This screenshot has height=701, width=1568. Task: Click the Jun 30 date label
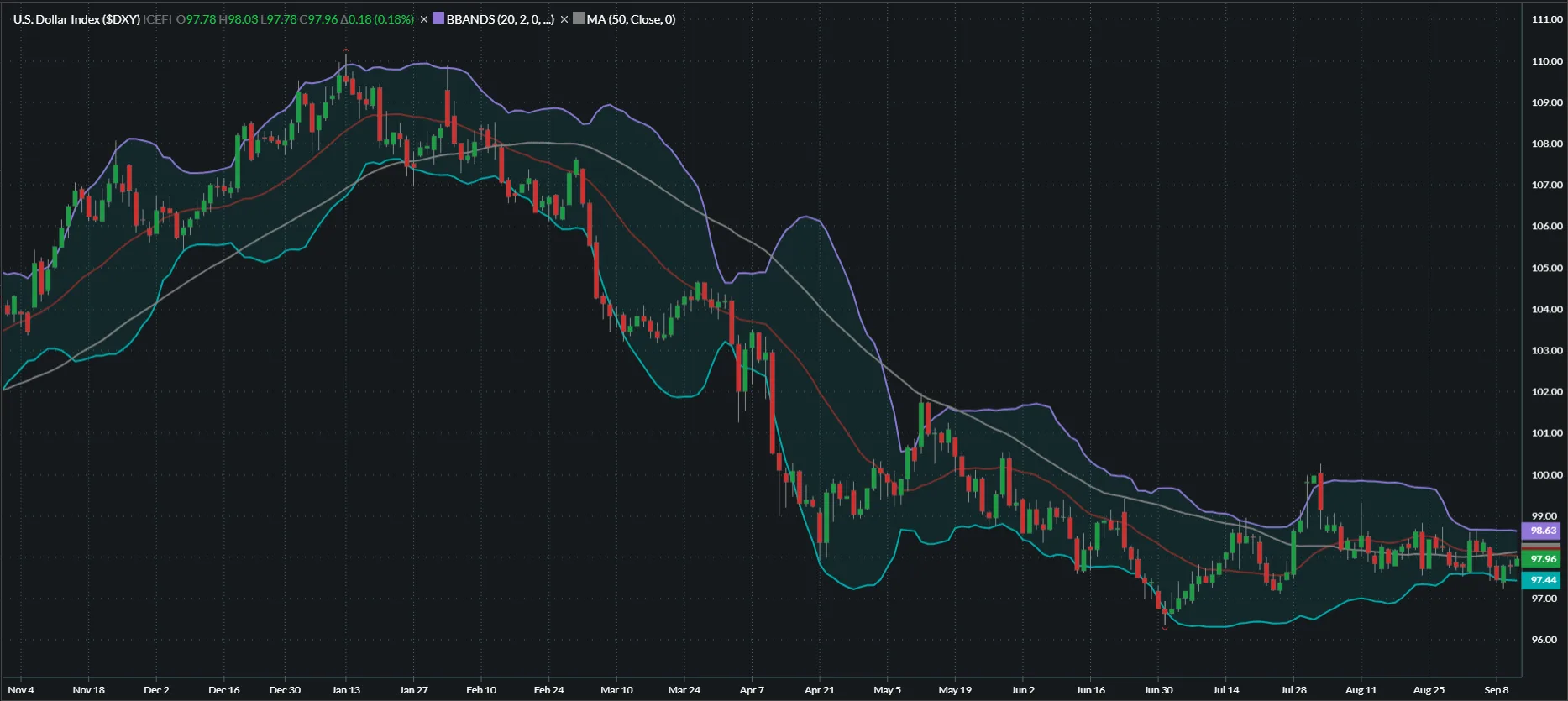tap(1158, 690)
